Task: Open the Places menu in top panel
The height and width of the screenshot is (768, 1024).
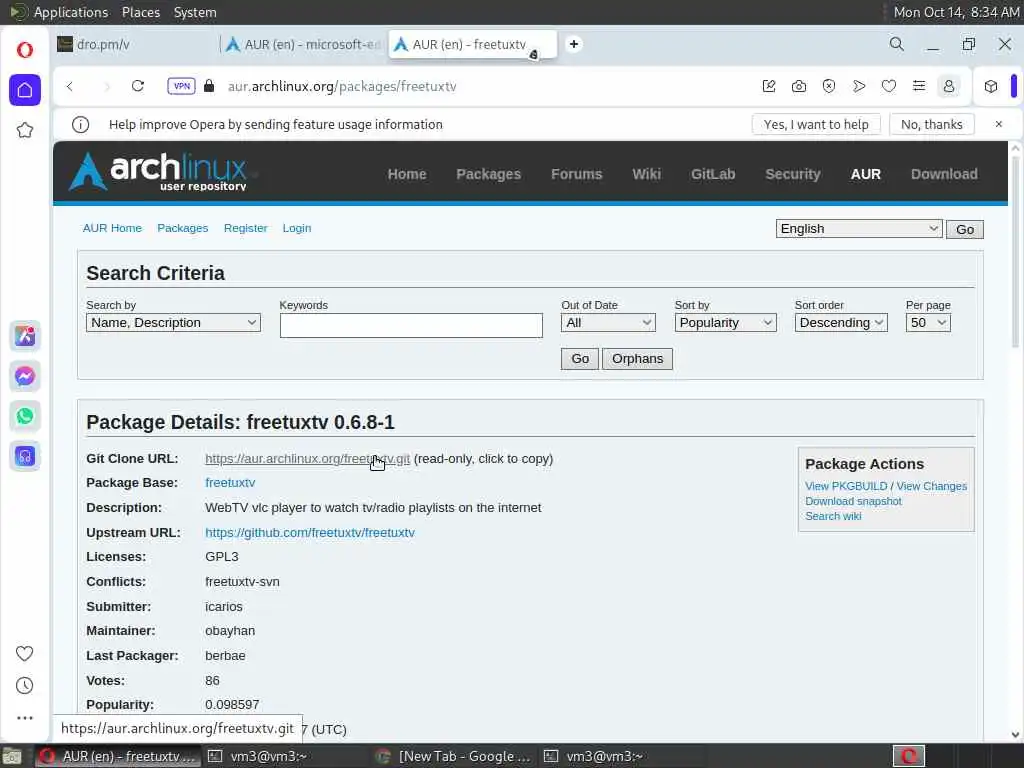Action: point(140,12)
